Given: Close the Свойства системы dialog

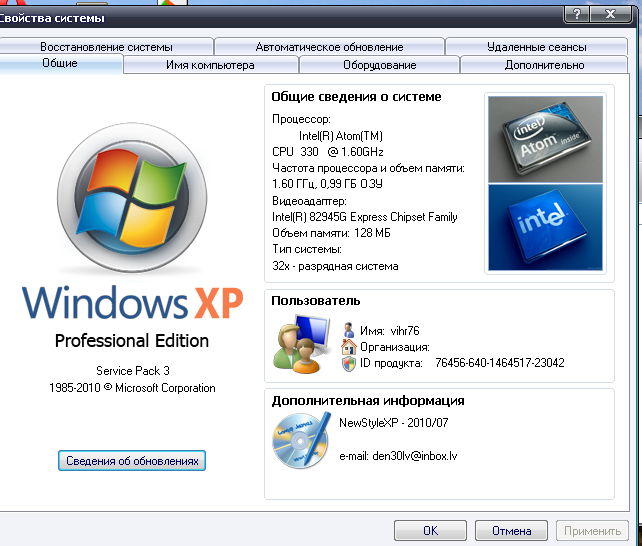Looking at the screenshot, I should [x=610, y=14].
